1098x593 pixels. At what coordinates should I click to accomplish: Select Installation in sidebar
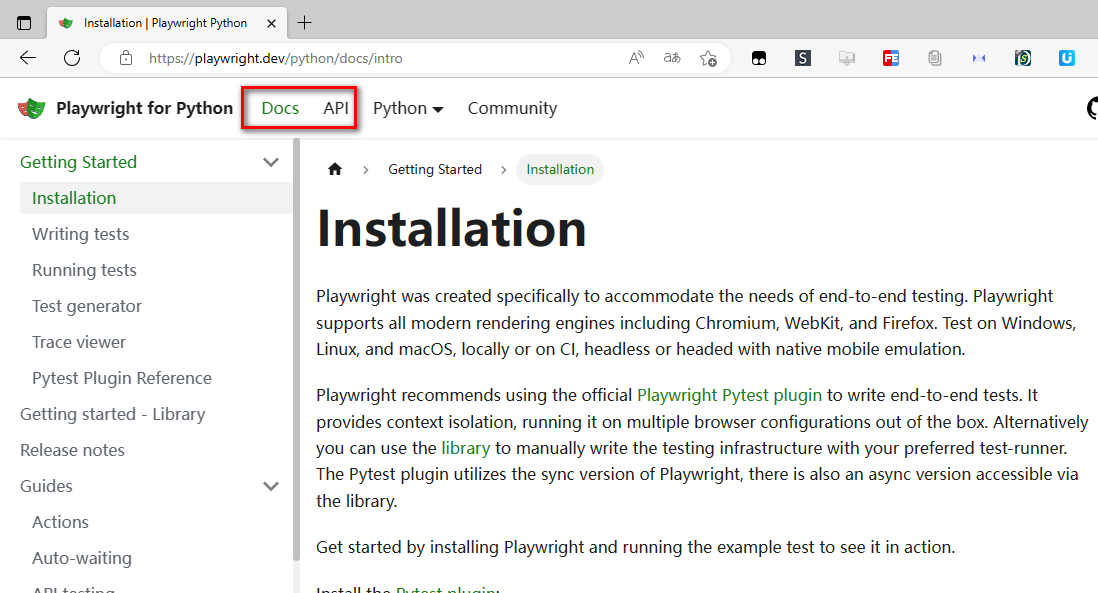coord(155,198)
